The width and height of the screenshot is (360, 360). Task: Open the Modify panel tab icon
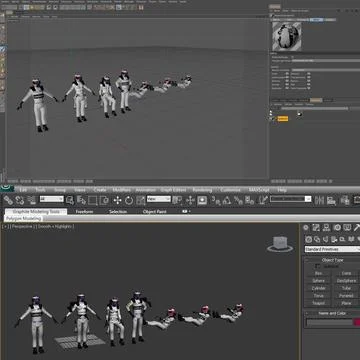point(316,227)
